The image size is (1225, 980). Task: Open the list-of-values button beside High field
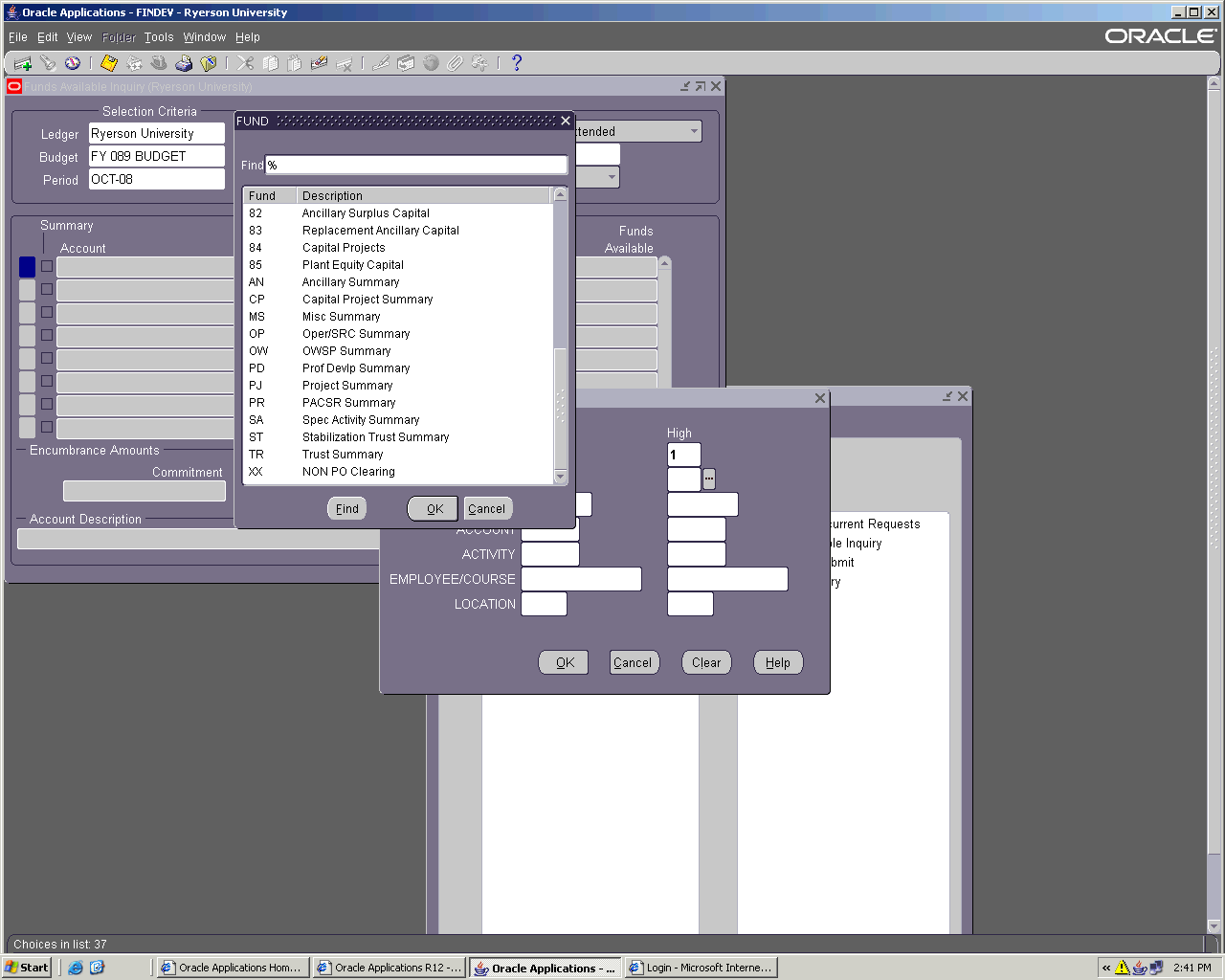coord(709,479)
